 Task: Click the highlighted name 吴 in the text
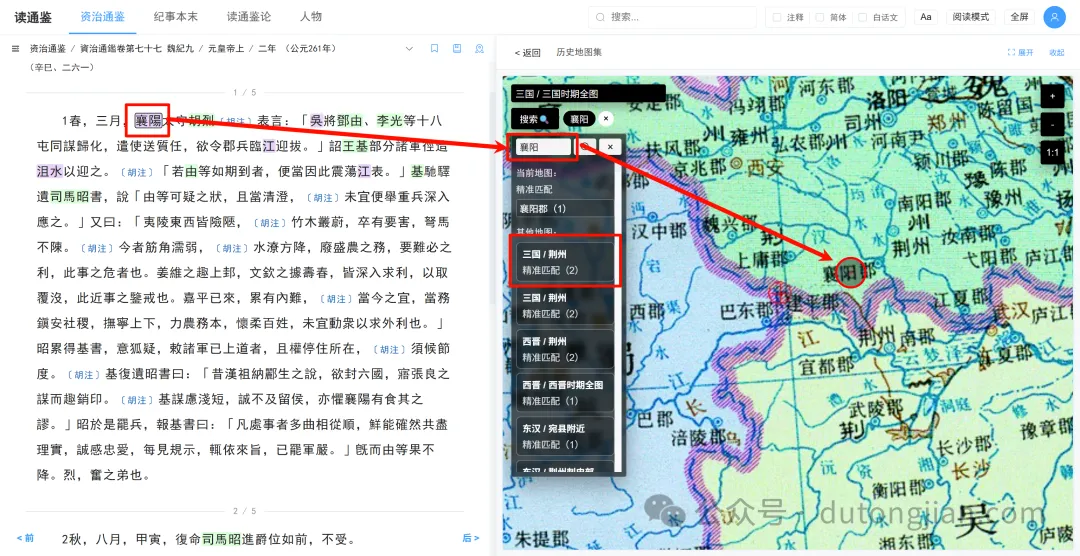[x=316, y=121]
